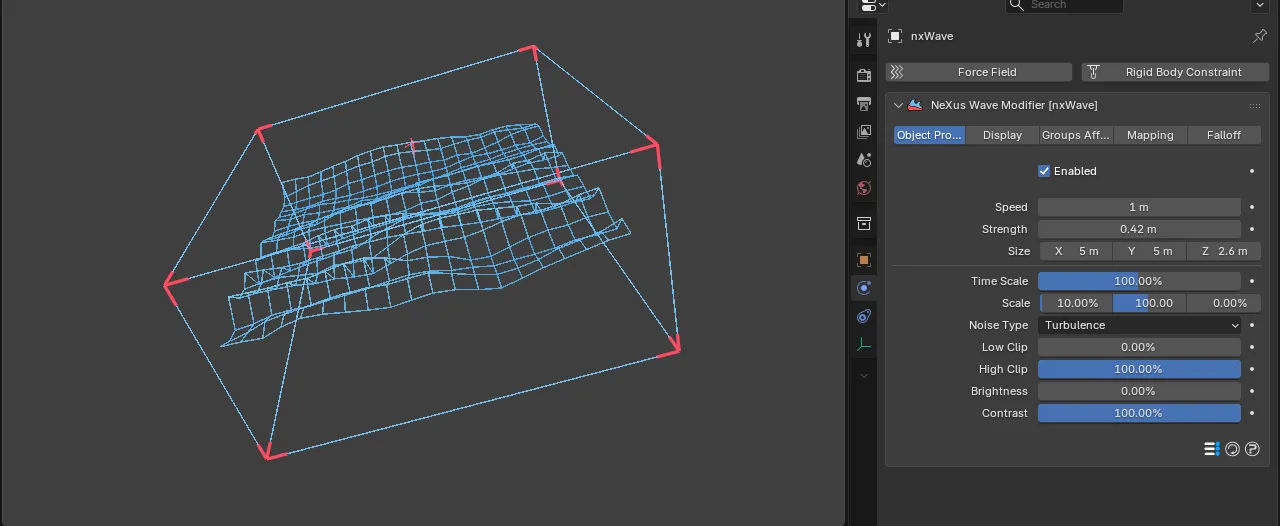Click the middle Scale field 100.00
This screenshot has width=1280, height=526.
coord(1150,303)
